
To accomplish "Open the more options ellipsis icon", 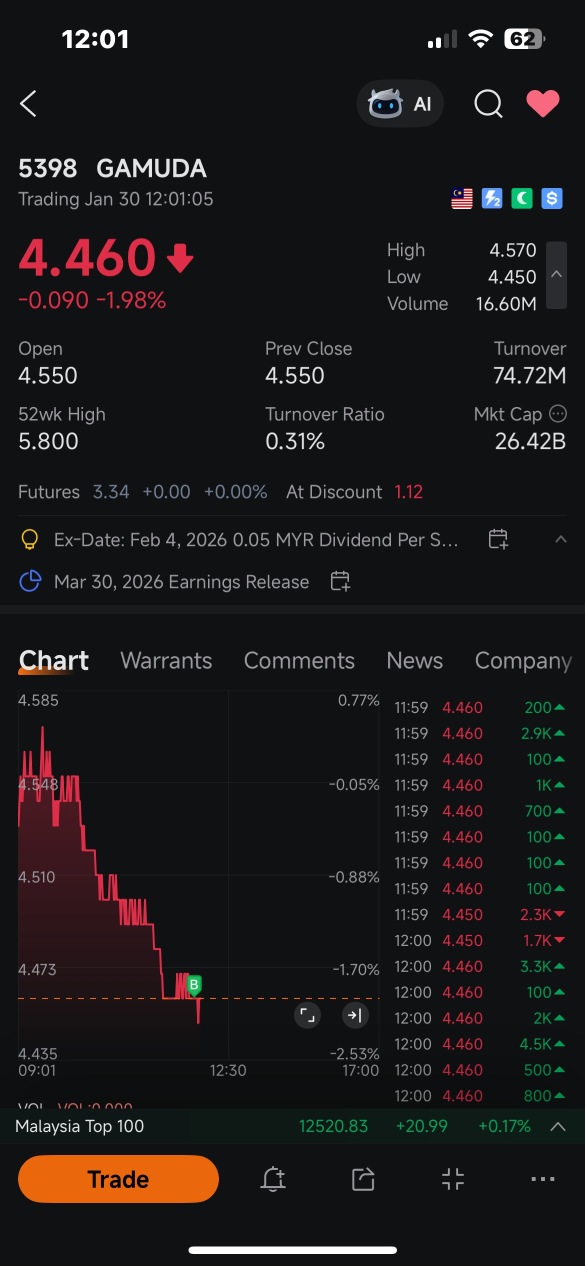I will point(543,1179).
